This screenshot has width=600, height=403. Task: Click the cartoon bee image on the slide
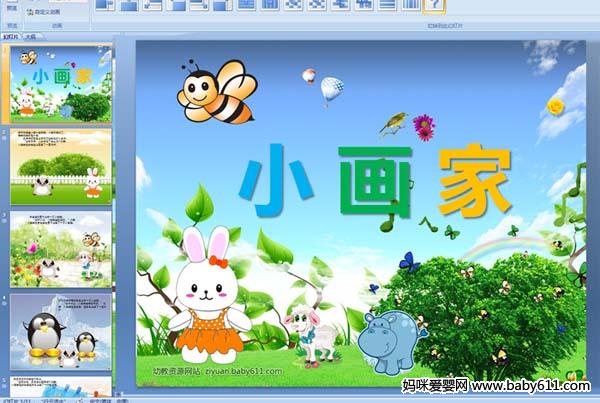pos(215,91)
